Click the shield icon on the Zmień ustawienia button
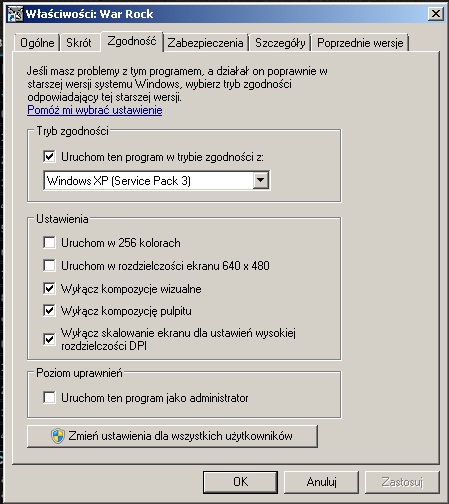Screen dimensions: 449x504 (x=58, y=436)
